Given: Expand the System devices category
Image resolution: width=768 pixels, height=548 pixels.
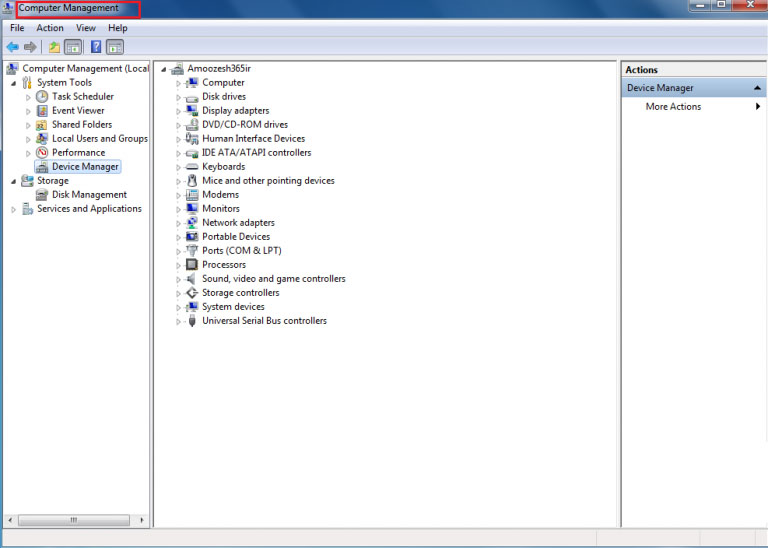Looking at the screenshot, I should tap(178, 308).
